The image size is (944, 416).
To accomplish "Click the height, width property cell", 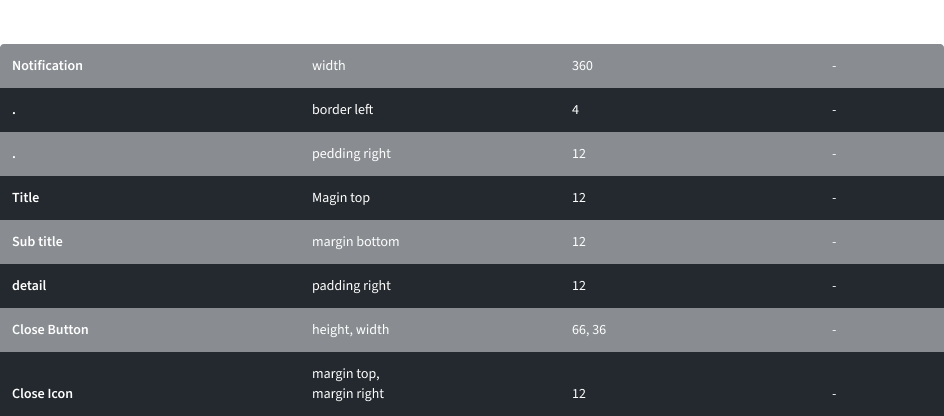I will pyautogui.click(x=350, y=330).
